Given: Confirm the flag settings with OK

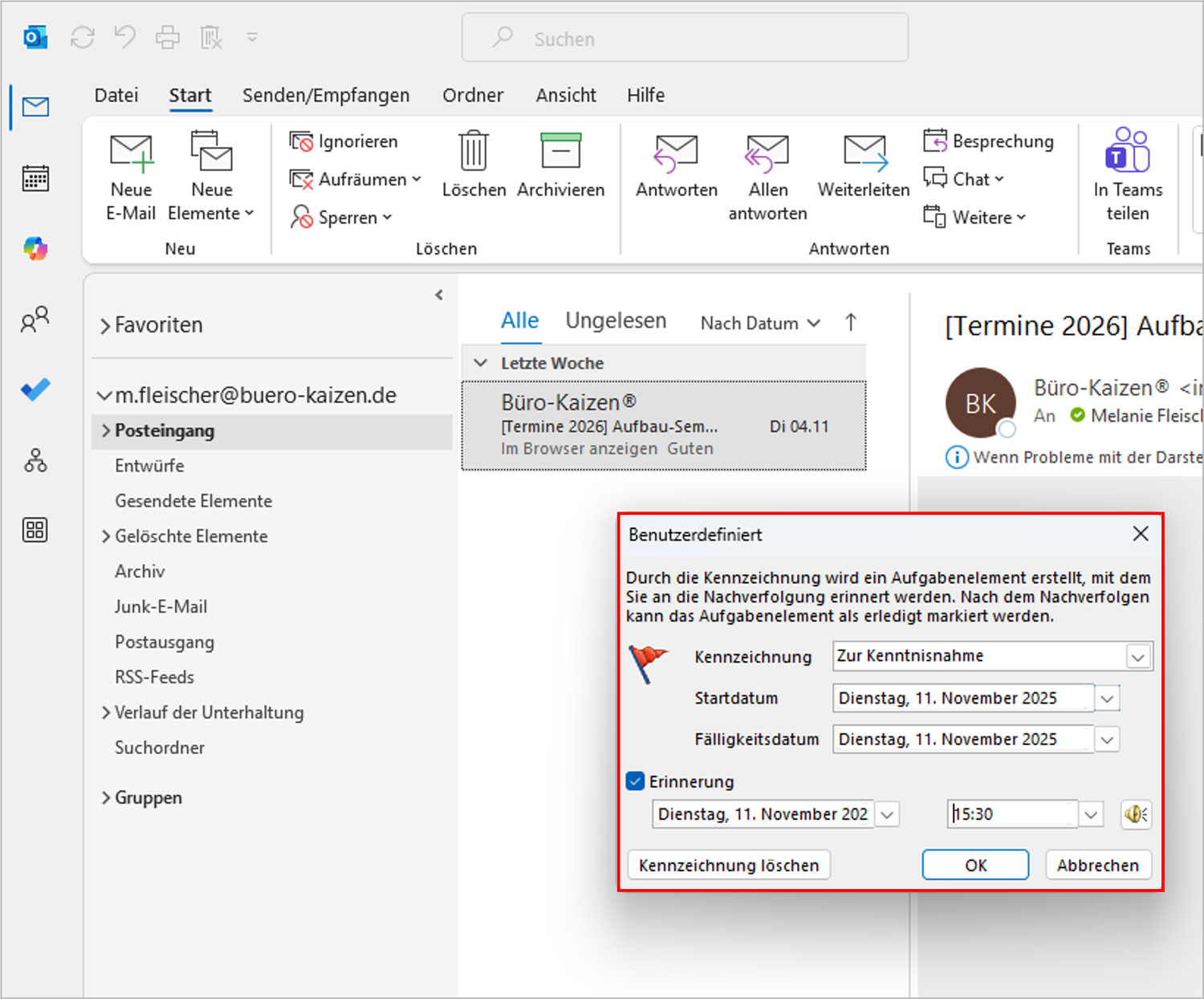Looking at the screenshot, I should tap(974, 865).
